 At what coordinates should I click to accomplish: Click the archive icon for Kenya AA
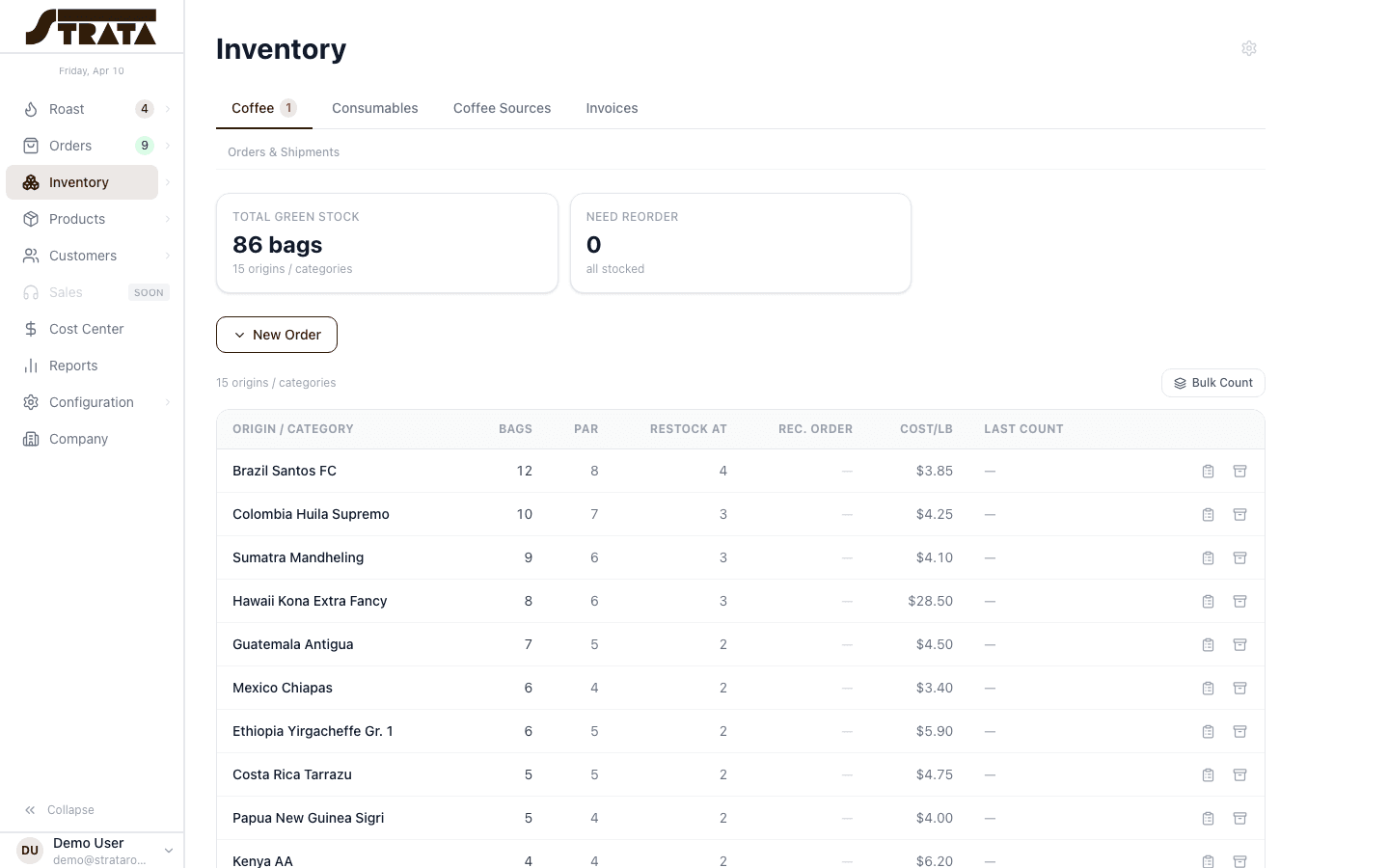coord(1240,860)
